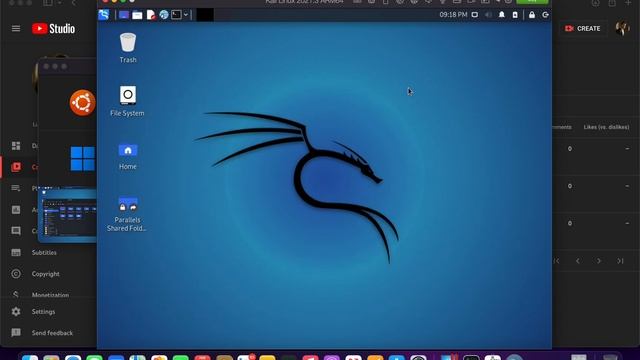Open the file manager icon in Kali panel
This screenshot has height=360, width=640.
click(x=137, y=15)
